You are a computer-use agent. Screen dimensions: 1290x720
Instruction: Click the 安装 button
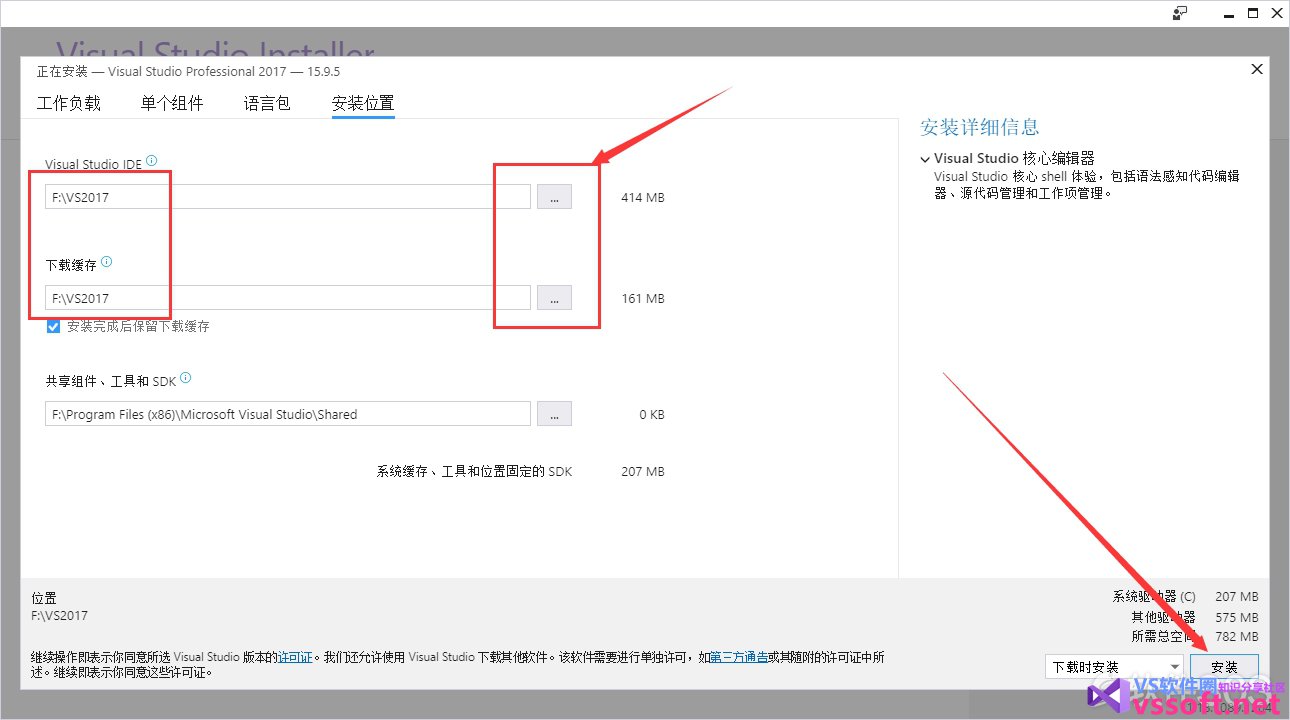[1224, 666]
